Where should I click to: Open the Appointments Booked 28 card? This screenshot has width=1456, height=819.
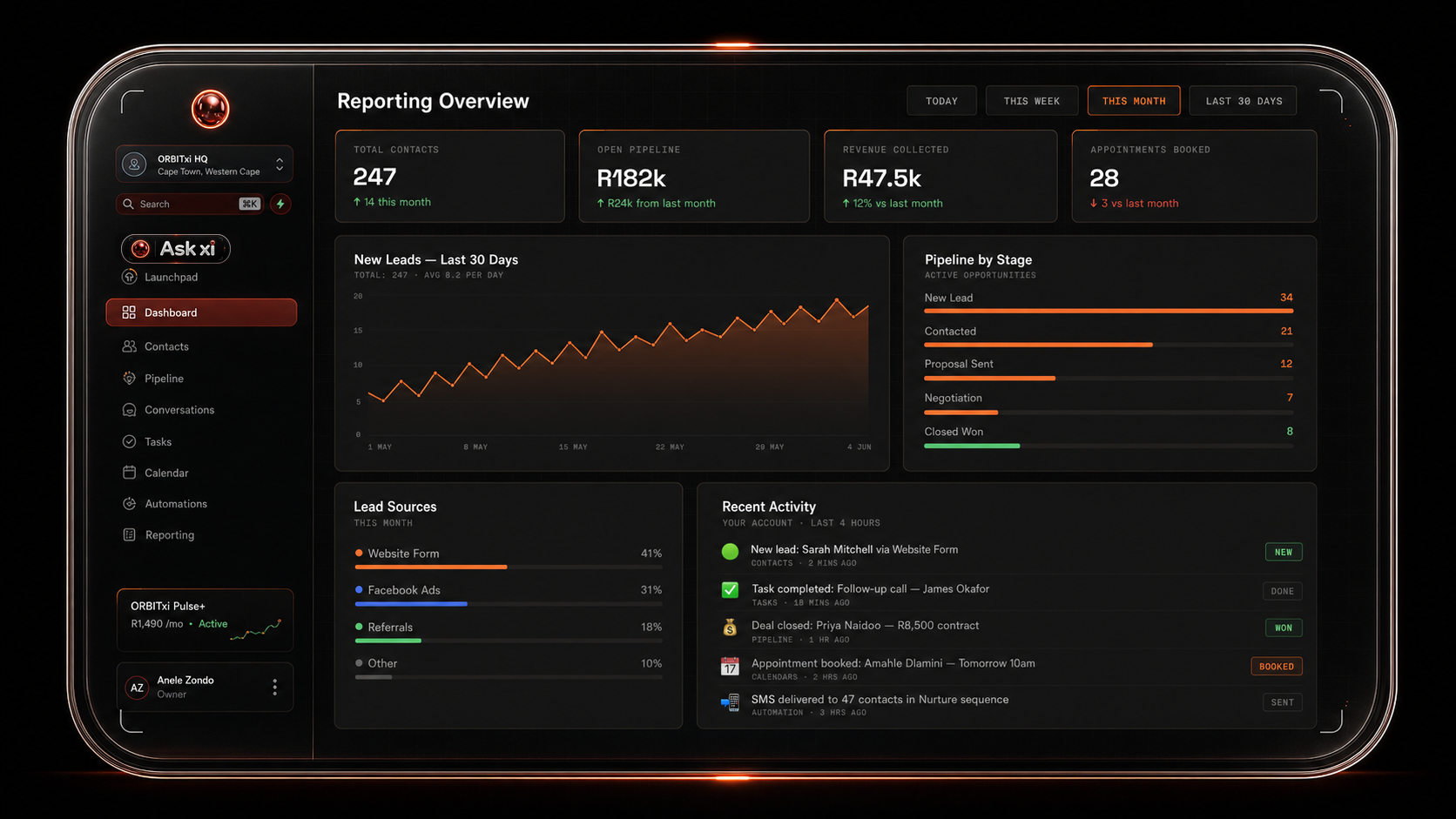[x=1194, y=176]
